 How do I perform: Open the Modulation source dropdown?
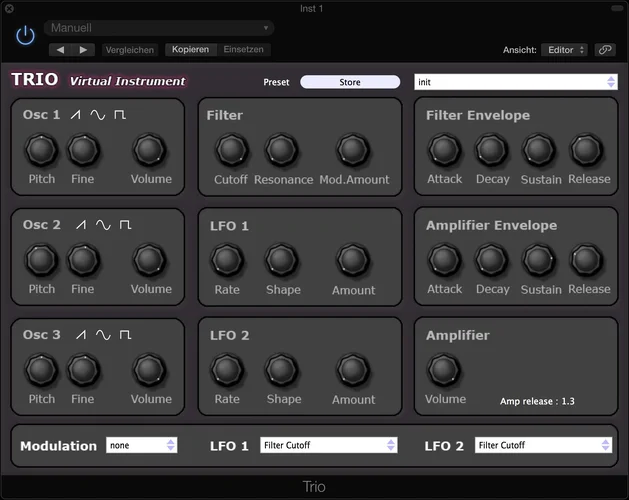[x=142, y=445]
